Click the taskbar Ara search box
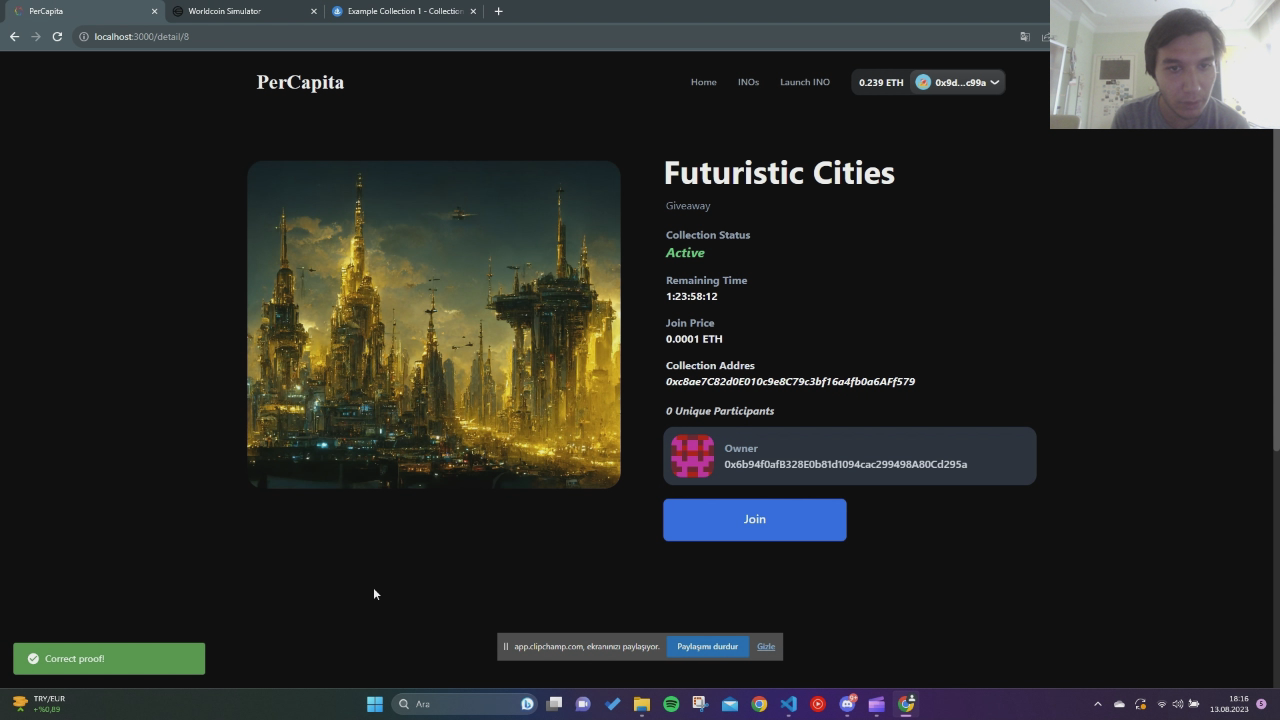 click(x=465, y=704)
